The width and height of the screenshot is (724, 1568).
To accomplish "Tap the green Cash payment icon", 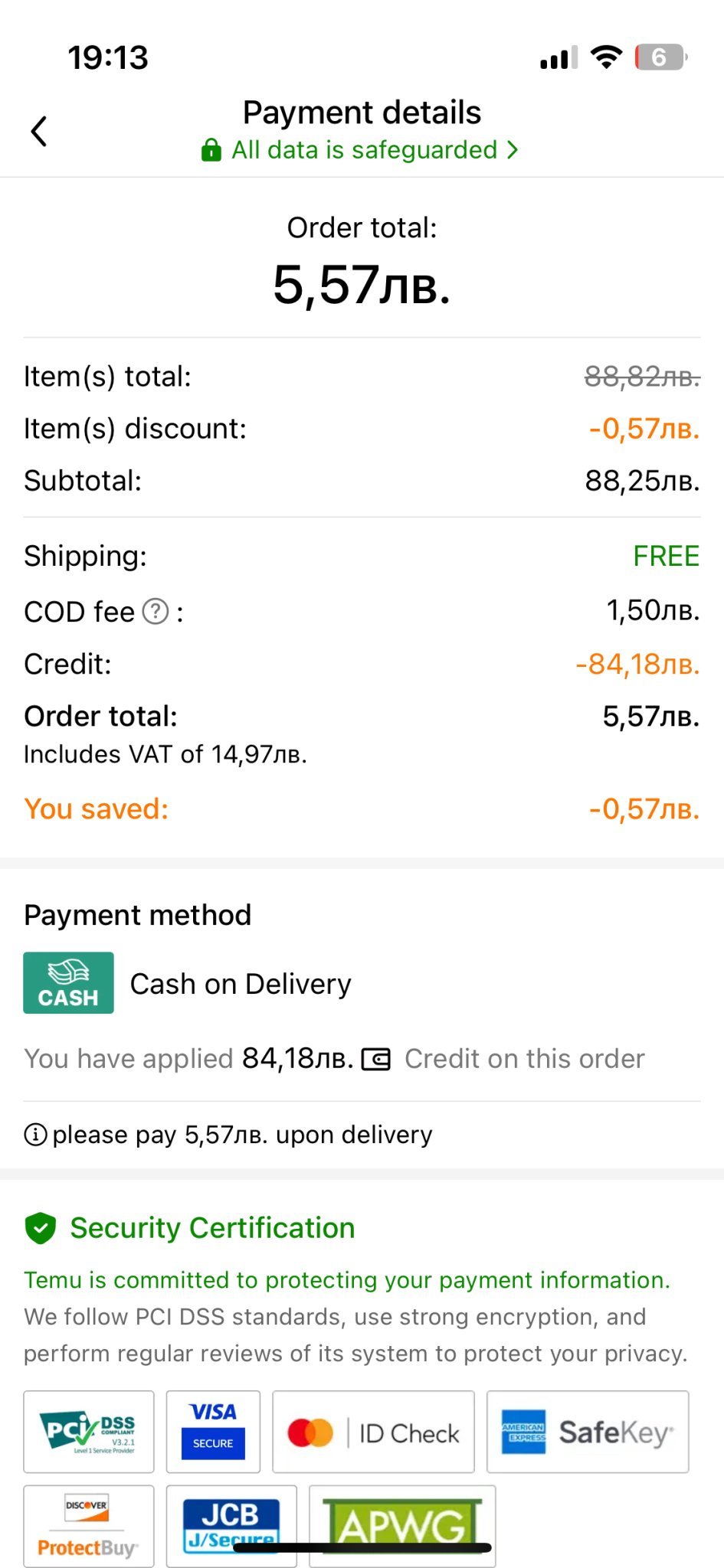I will point(68,983).
